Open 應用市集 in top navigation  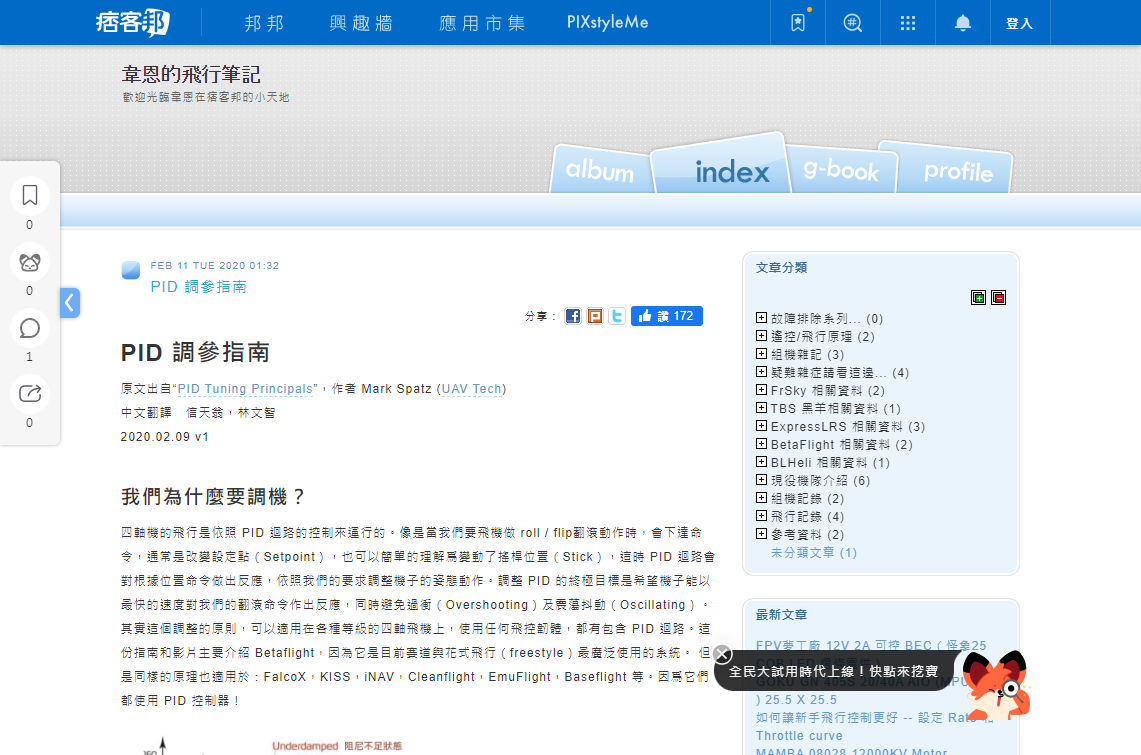482,23
